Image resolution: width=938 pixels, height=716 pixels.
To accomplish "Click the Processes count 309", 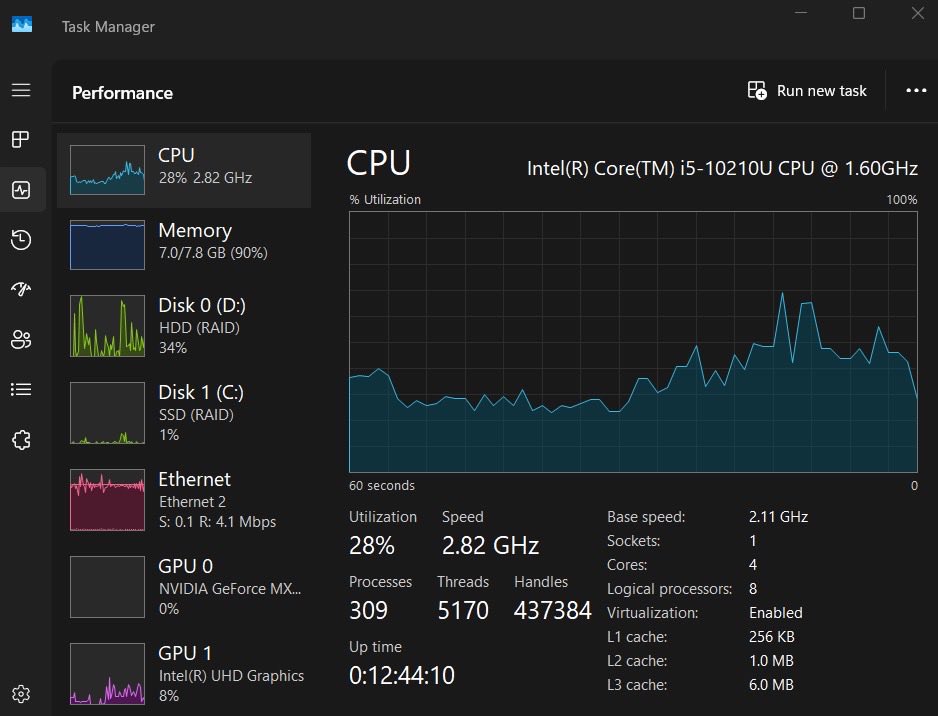I will pos(368,611).
